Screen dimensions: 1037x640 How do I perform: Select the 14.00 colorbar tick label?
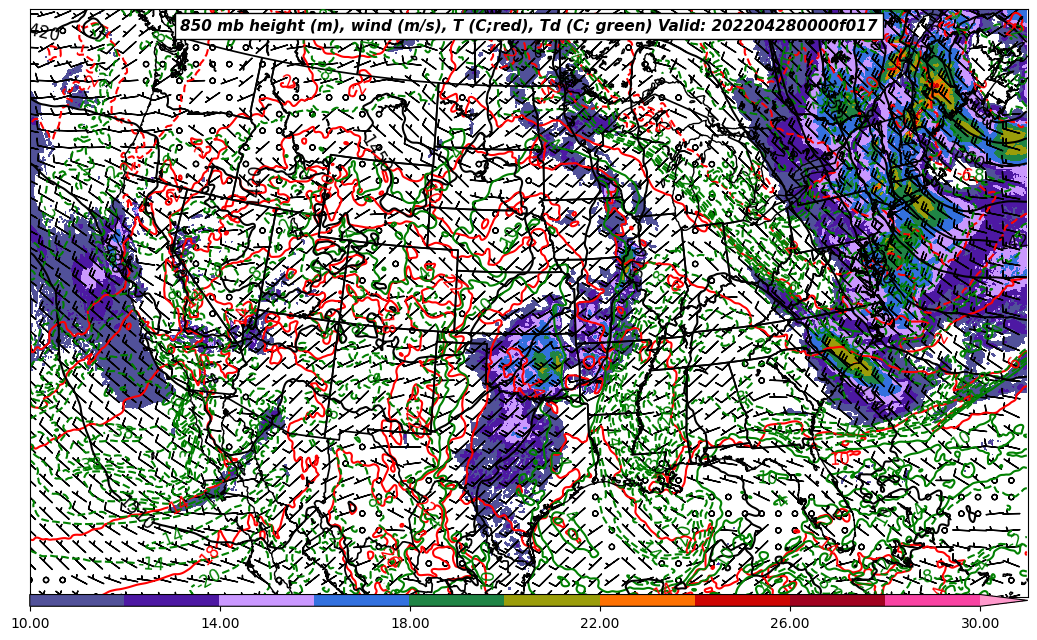point(220,624)
